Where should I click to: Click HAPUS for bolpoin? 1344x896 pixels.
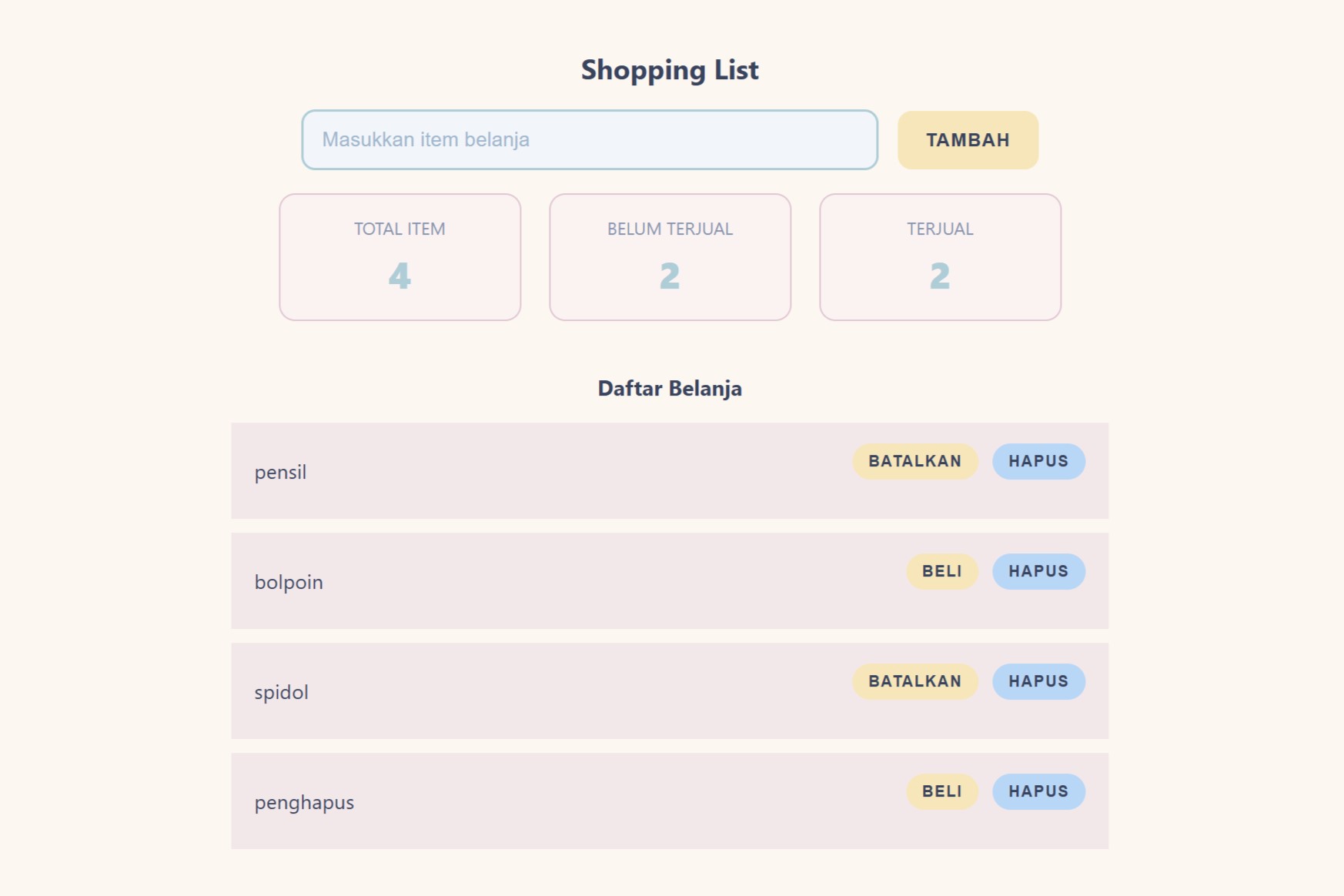pos(1038,571)
